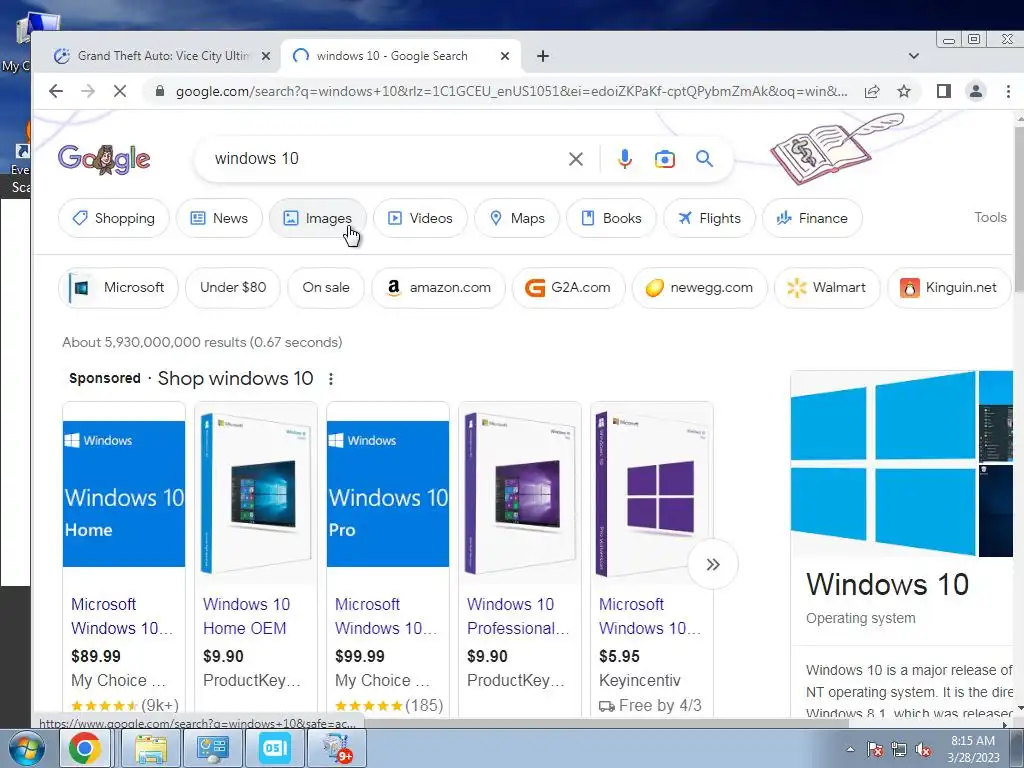Open the Finance search filter

812,218
